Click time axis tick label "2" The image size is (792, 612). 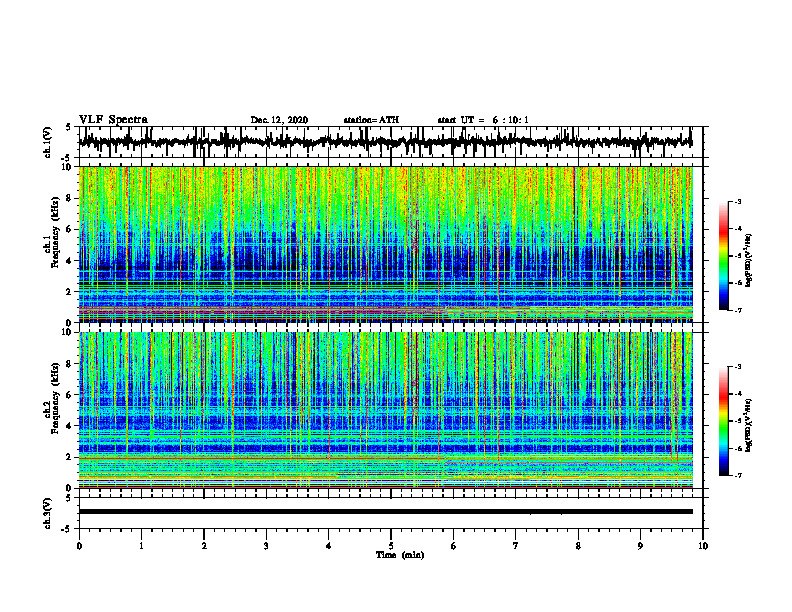pyautogui.click(x=204, y=546)
